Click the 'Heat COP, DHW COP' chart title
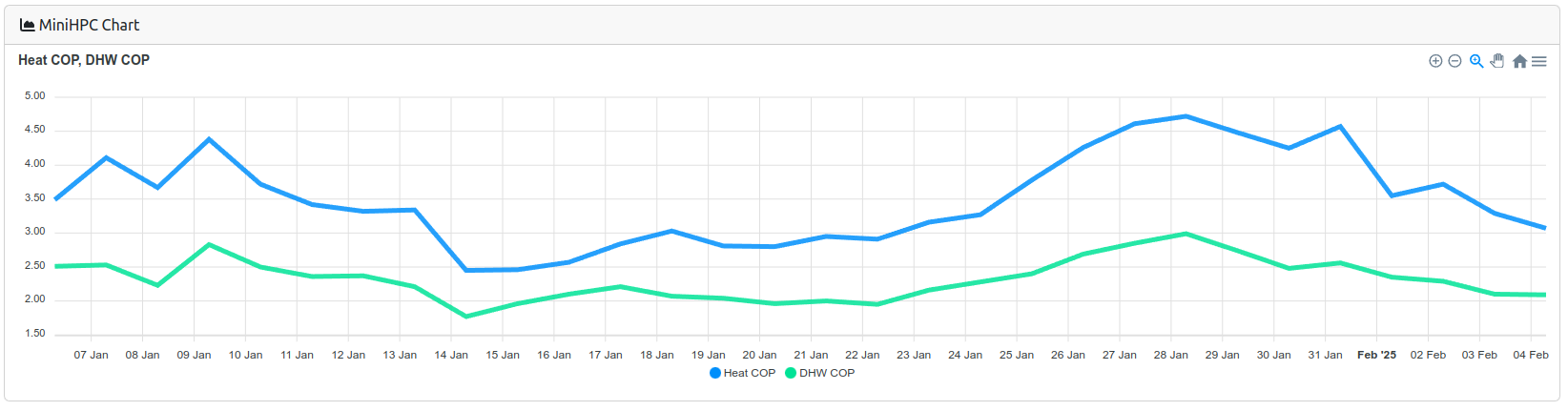Image resolution: width=1568 pixels, height=411 pixels. point(84,60)
